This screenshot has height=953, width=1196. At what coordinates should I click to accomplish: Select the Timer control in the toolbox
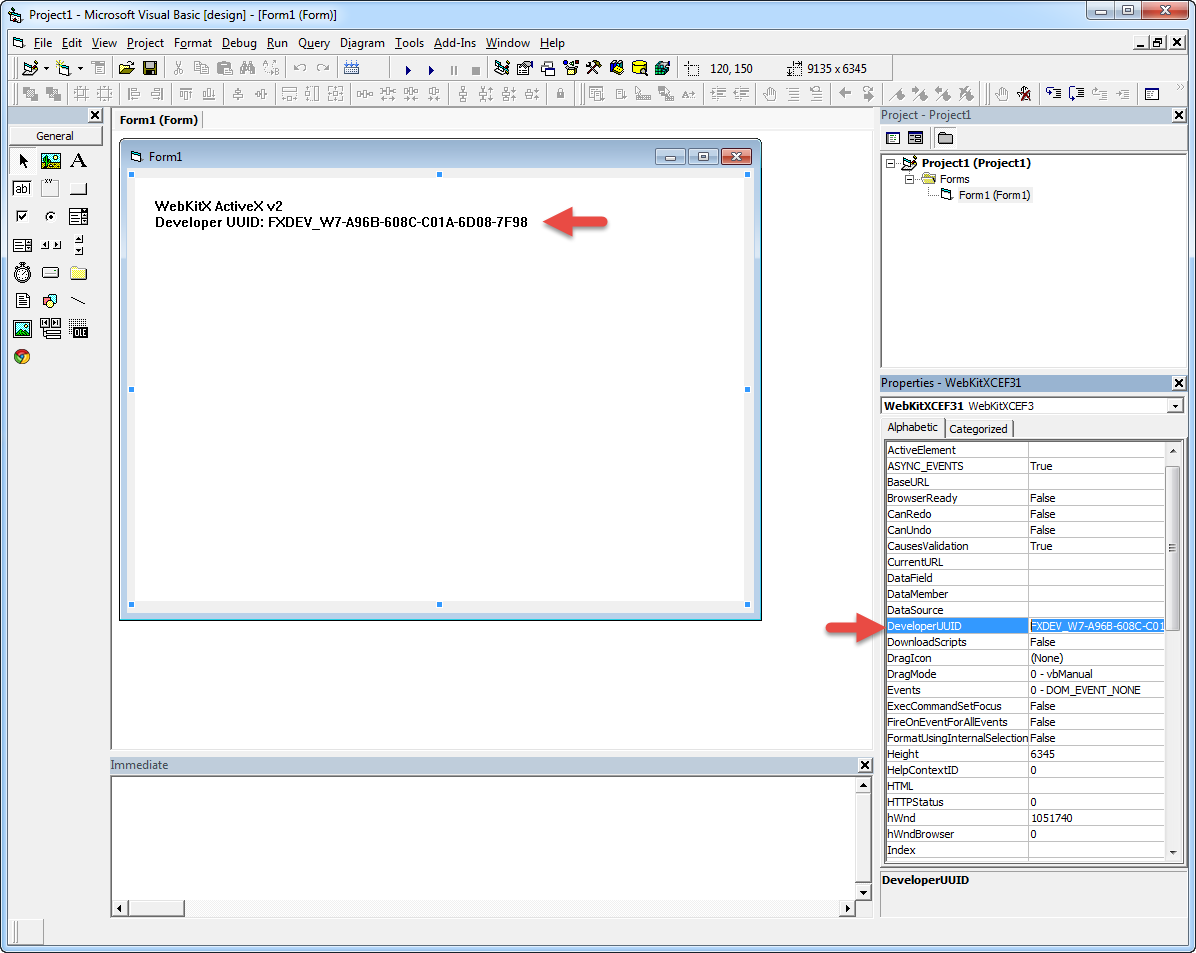[x=22, y=272]
